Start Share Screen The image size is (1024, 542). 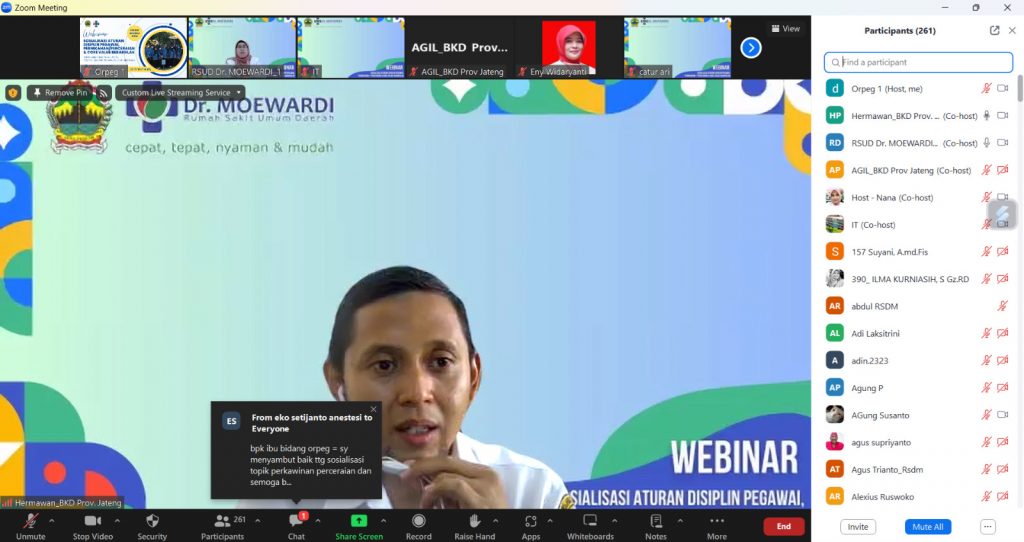358,521
